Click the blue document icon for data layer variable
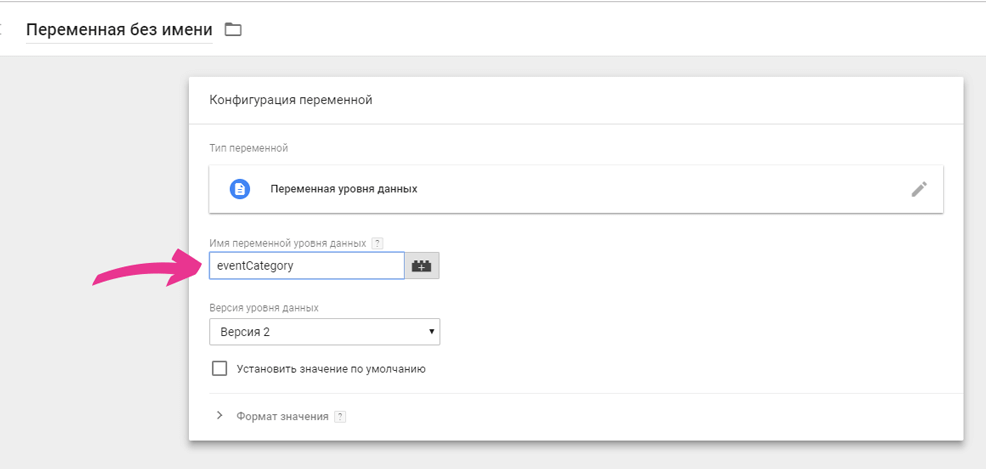986x469 pixels. 240,189
